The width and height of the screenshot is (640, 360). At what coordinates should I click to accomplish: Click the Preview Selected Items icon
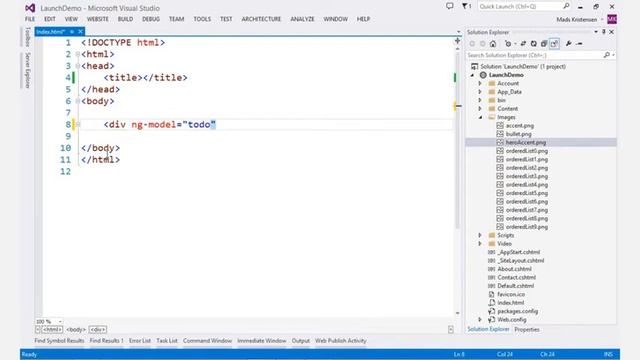pyautogui.click(x=579, y=44)
